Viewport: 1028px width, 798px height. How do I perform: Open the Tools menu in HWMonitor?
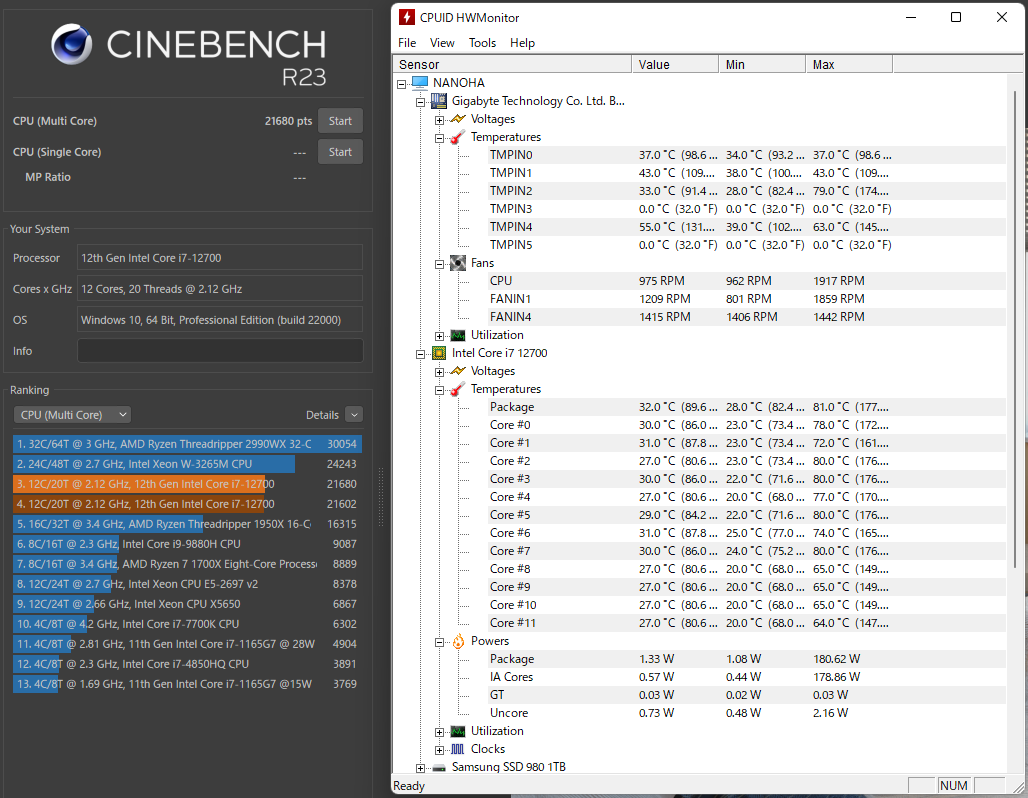[482, 43]
